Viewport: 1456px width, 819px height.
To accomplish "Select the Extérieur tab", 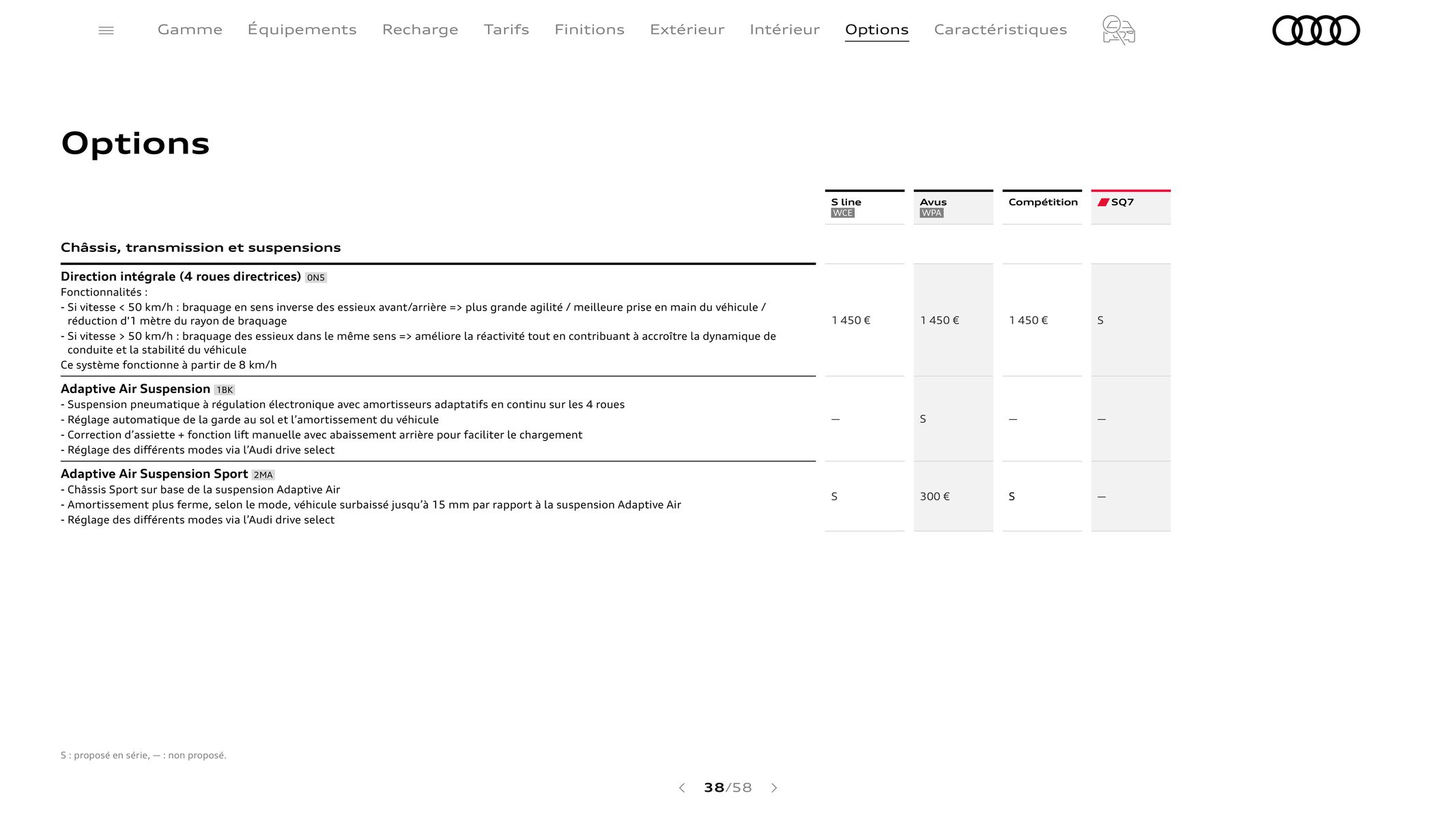I will click(687, 29).
